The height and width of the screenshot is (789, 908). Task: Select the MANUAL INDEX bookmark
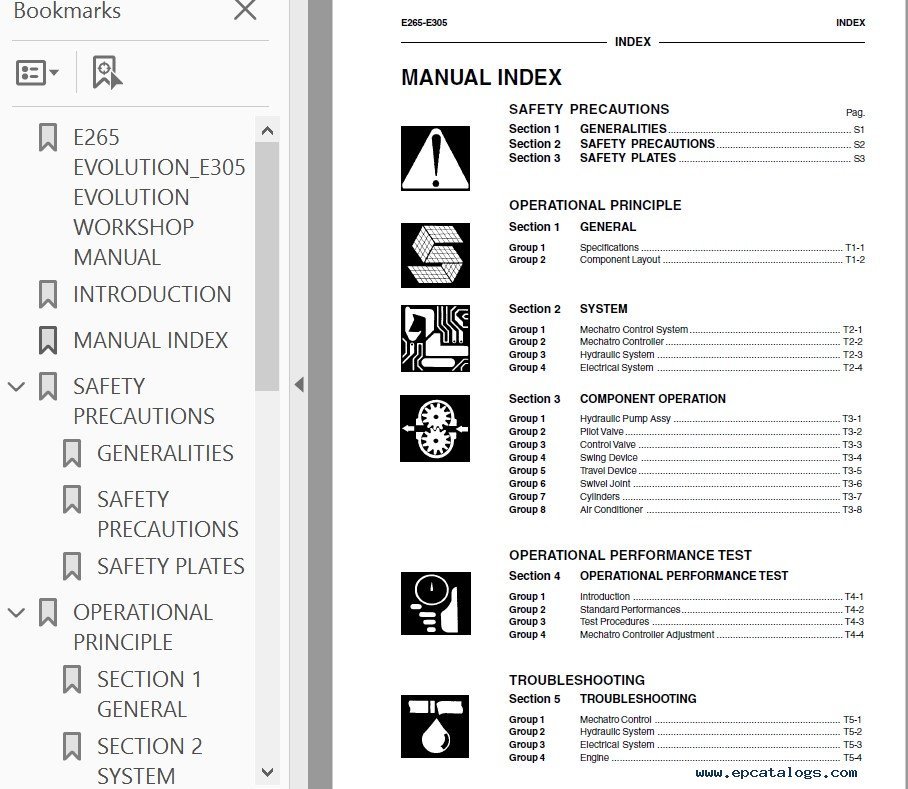tap(151, 340)
